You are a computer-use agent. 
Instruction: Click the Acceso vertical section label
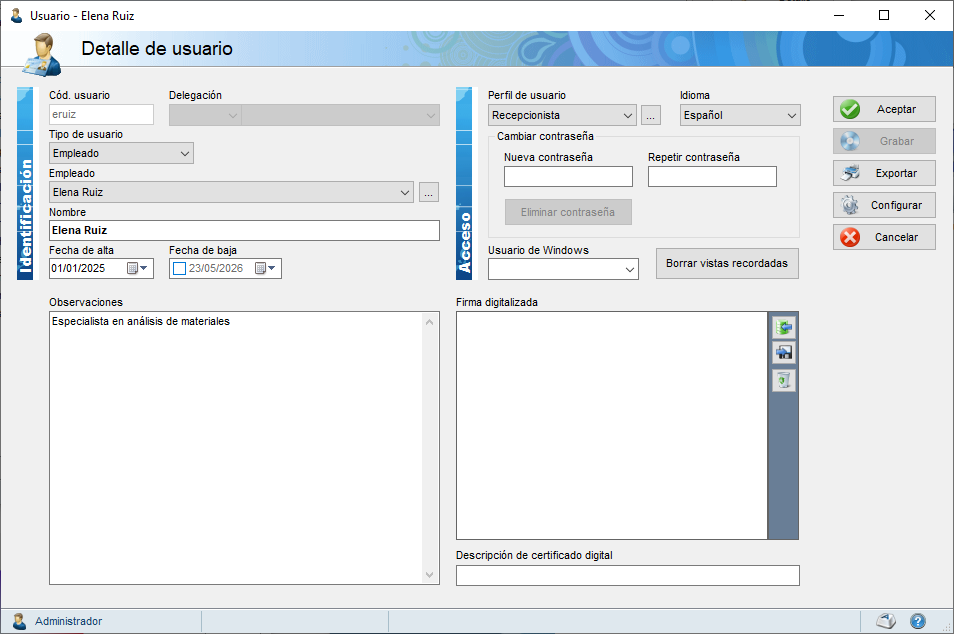(x=464, y=183)
